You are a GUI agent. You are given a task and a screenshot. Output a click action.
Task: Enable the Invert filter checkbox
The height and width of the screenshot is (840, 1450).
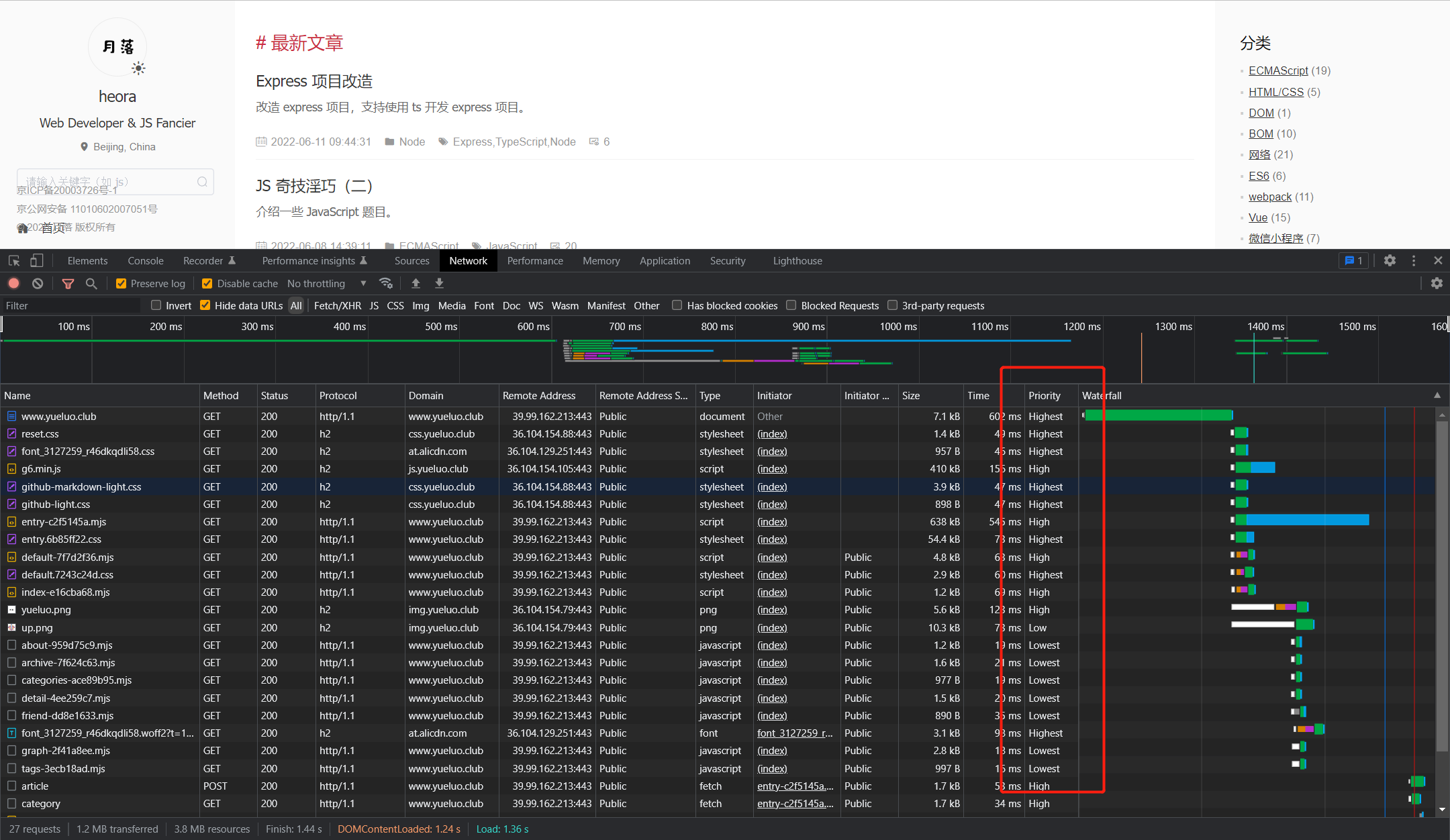tap(156, 305)
